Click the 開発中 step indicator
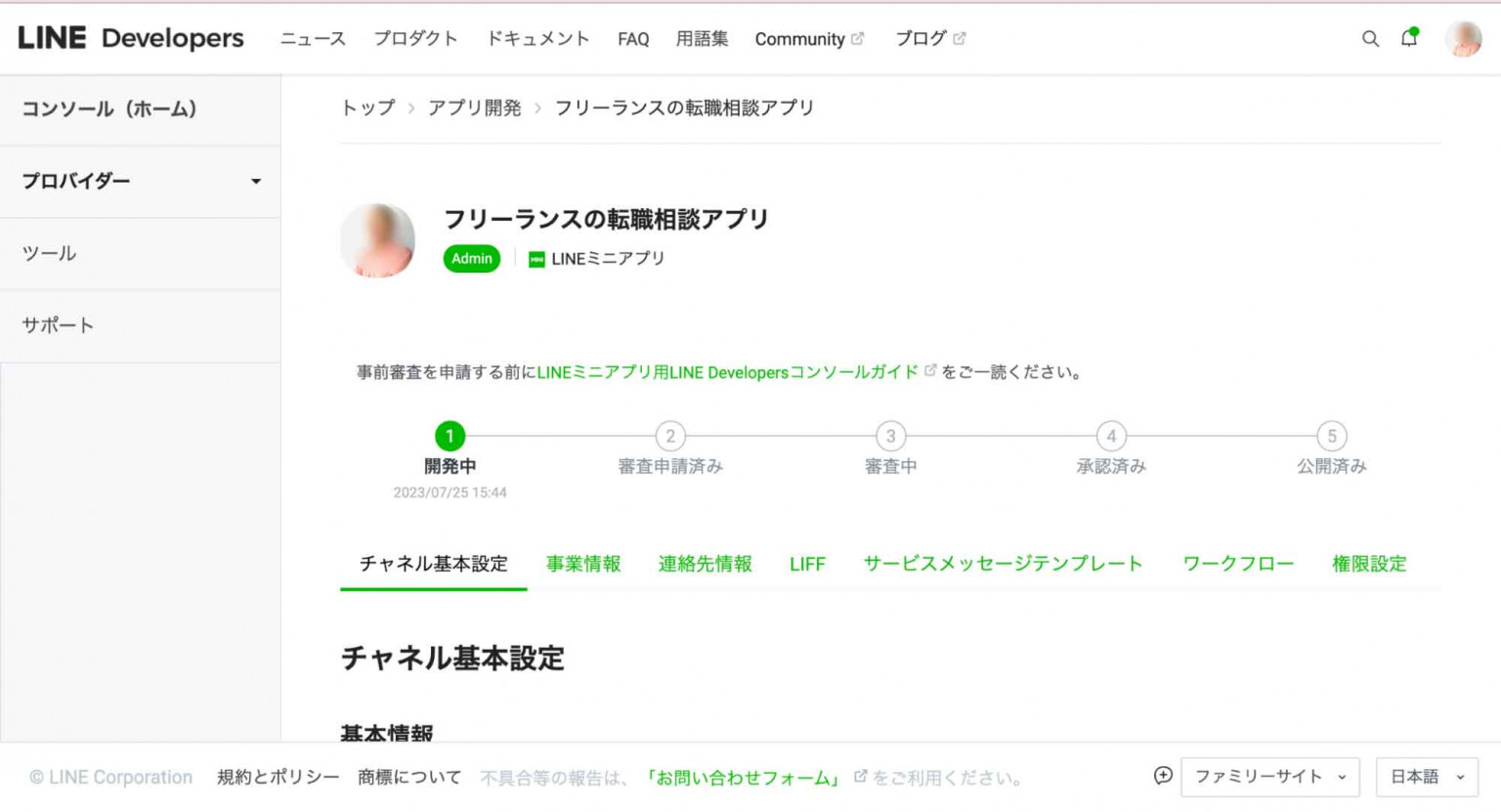 coord(450,436)
